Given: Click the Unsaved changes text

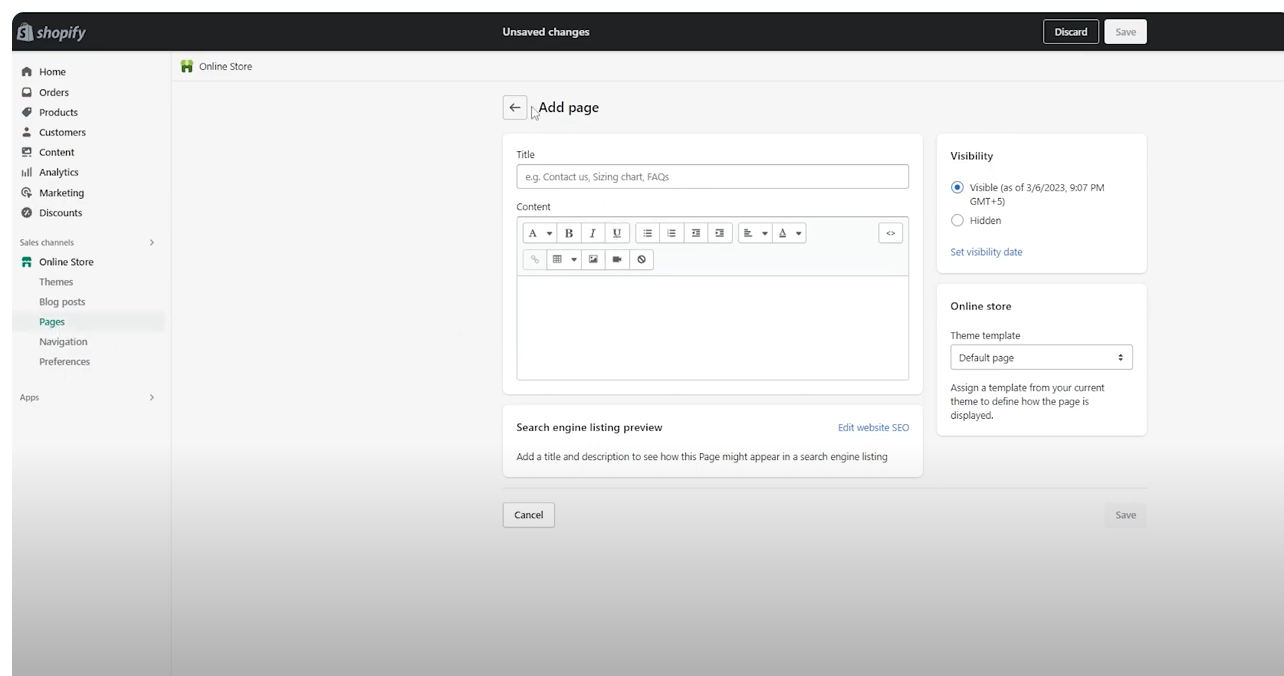Looking at the screenshot, I should (x=546, y=32).
